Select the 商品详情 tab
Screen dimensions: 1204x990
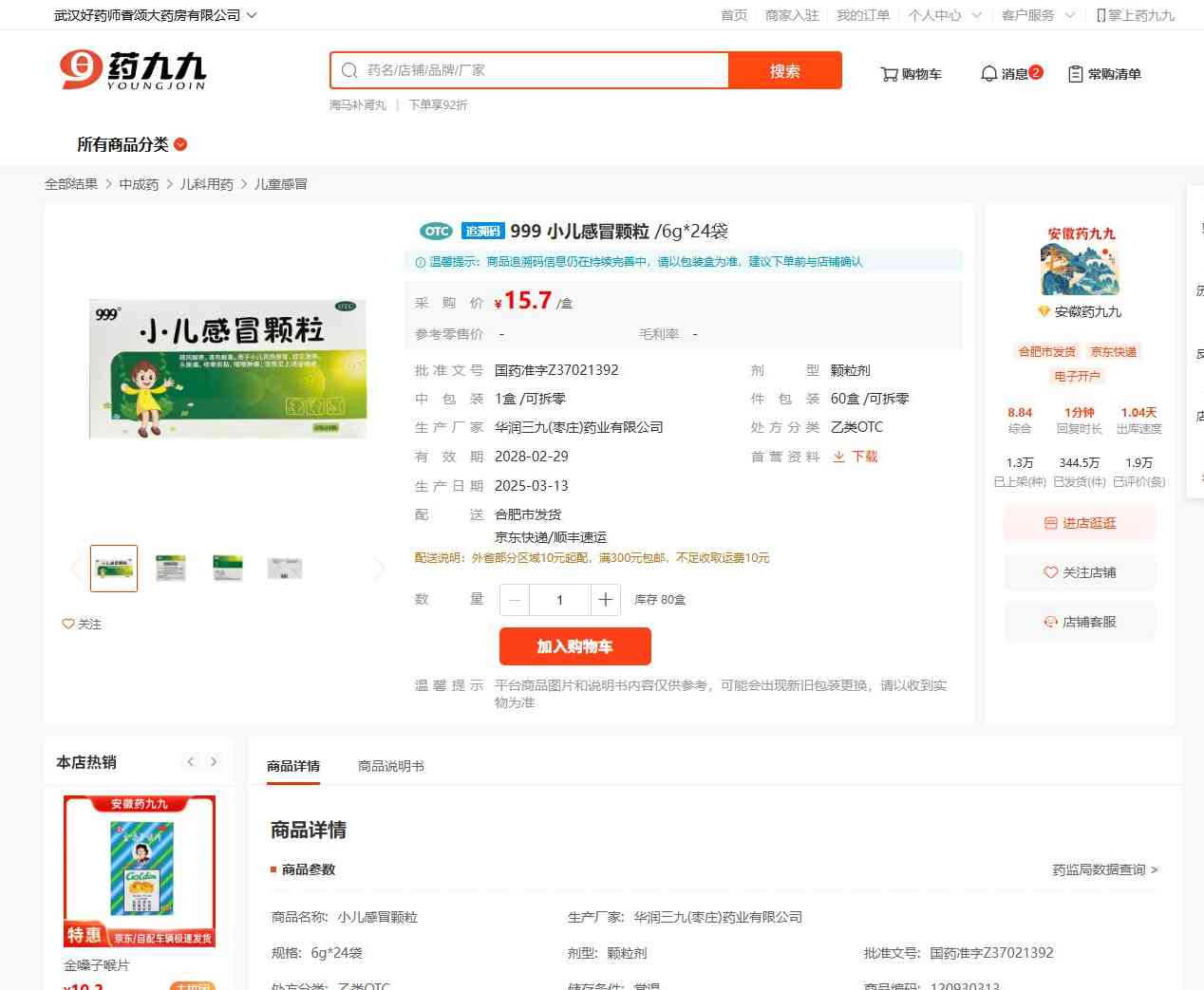(293, 766)
